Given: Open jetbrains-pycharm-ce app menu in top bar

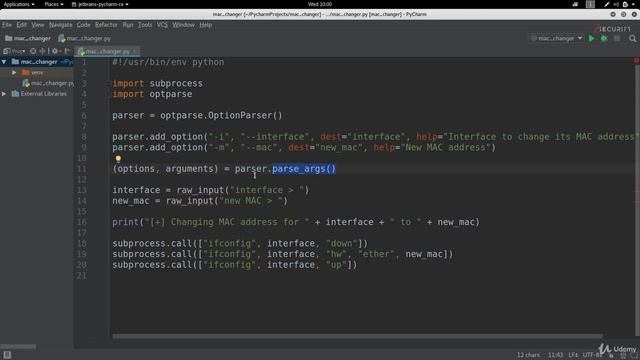Looking at the screenshot, I should pos(100,4).
